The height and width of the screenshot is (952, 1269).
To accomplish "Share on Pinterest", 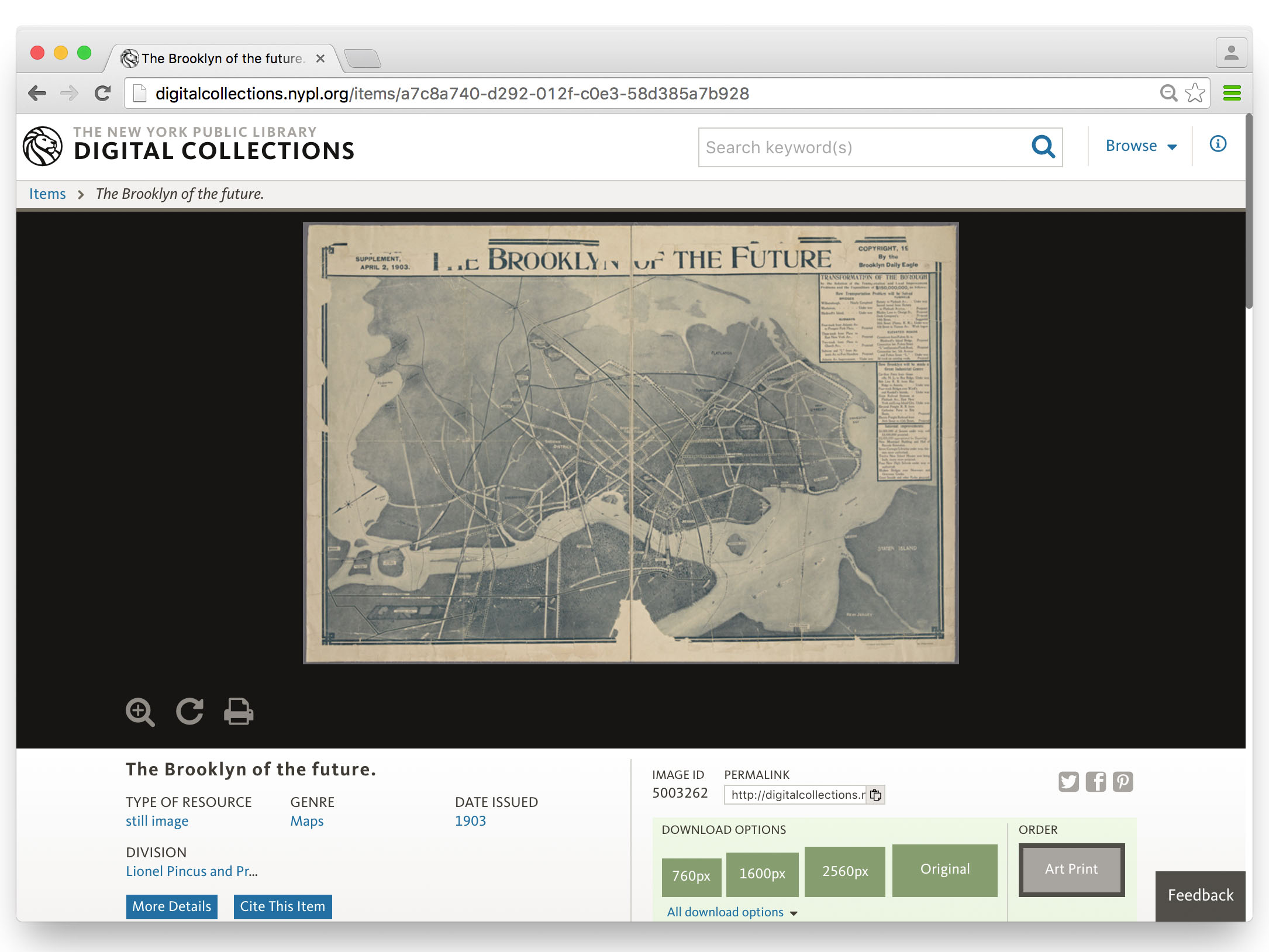I will (1123, 782).
